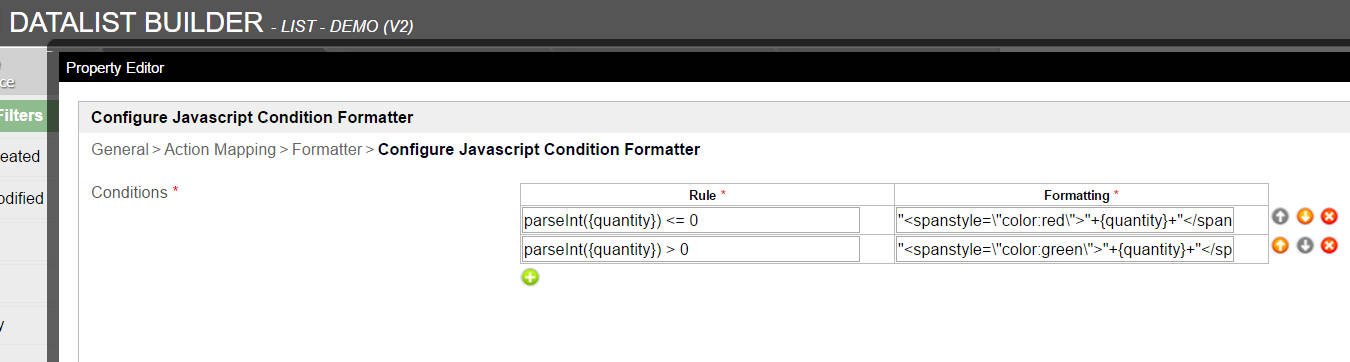Edit the rule field 'parseInt({quantity}) <= 0'
Image resolution: width=1350 pixels, height=362 pixels.
[x=691, y=220]
